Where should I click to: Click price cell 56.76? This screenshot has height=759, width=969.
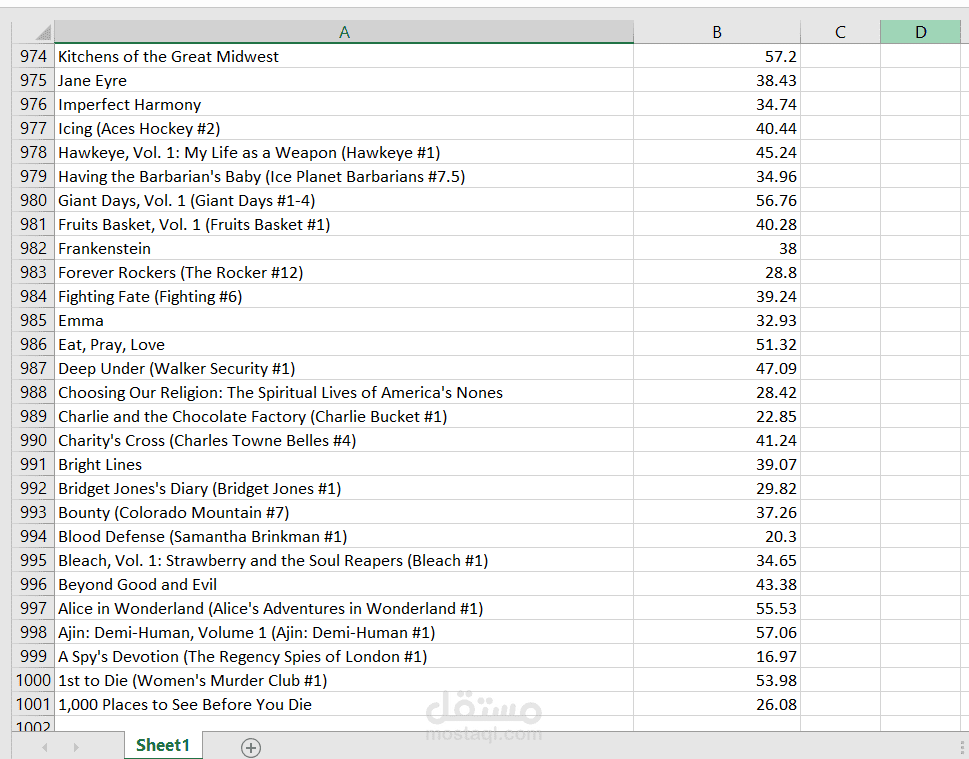click(x=717, y=200)
